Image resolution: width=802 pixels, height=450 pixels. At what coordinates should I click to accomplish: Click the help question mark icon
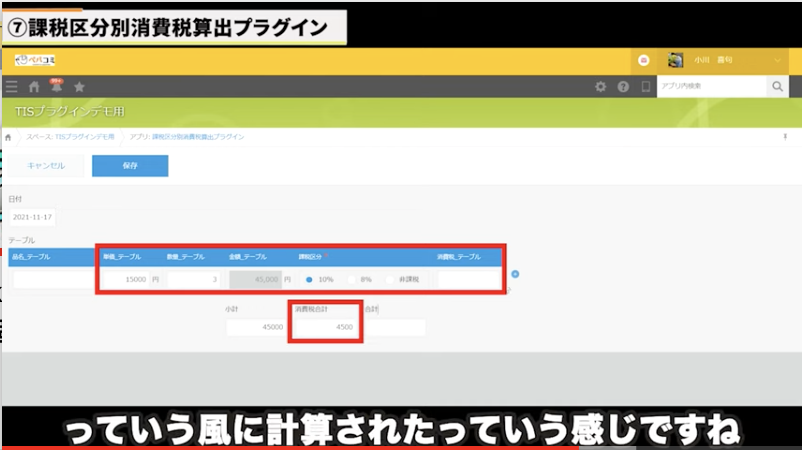point(623,87)
